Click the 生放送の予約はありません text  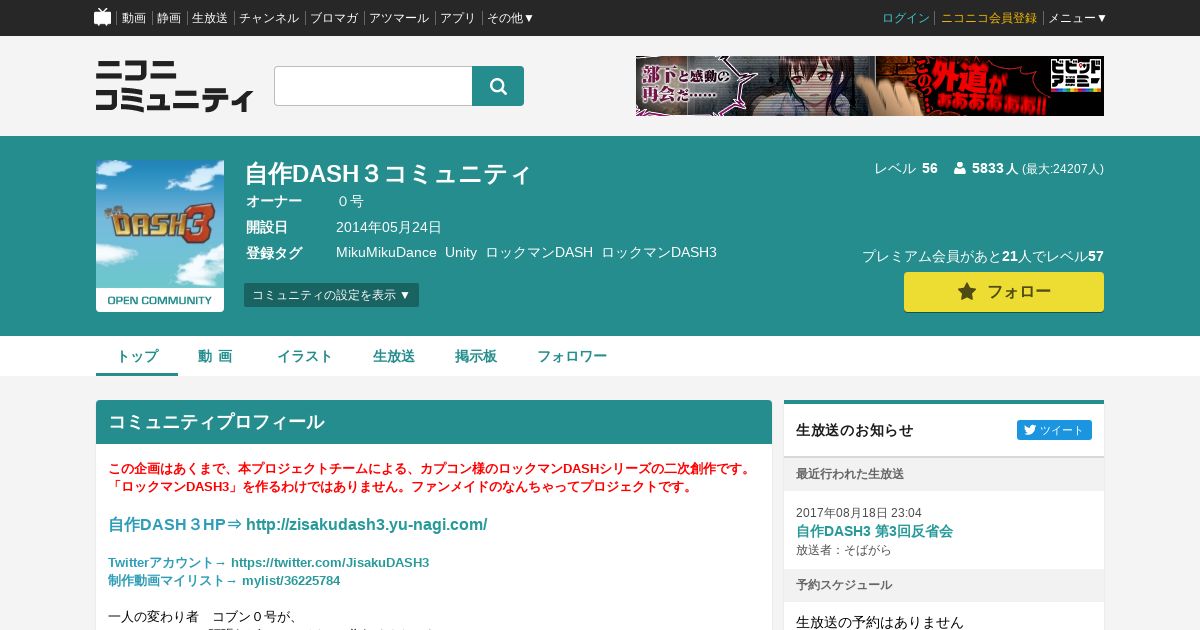(880, 621)
